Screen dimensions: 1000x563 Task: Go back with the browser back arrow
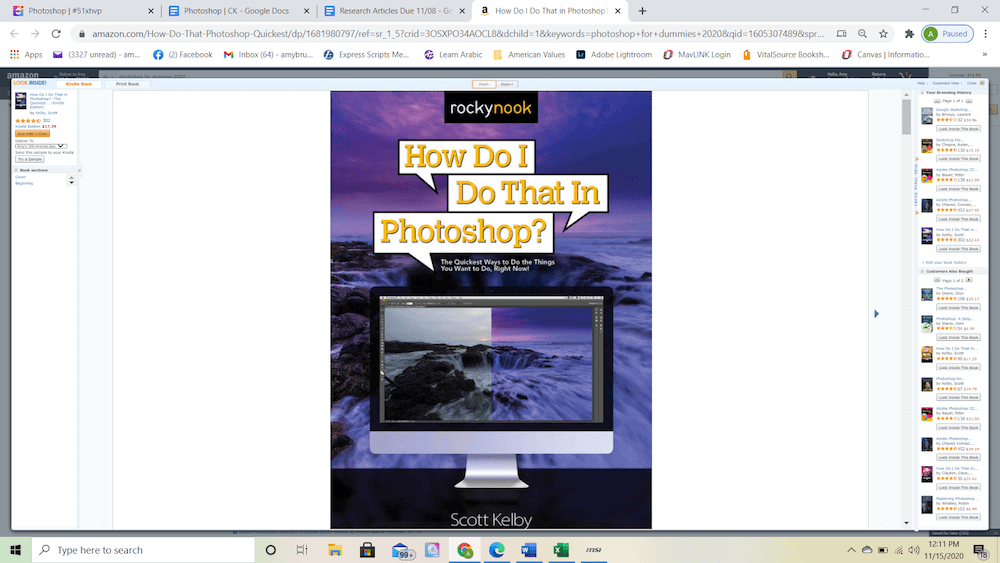click(15, 34)
